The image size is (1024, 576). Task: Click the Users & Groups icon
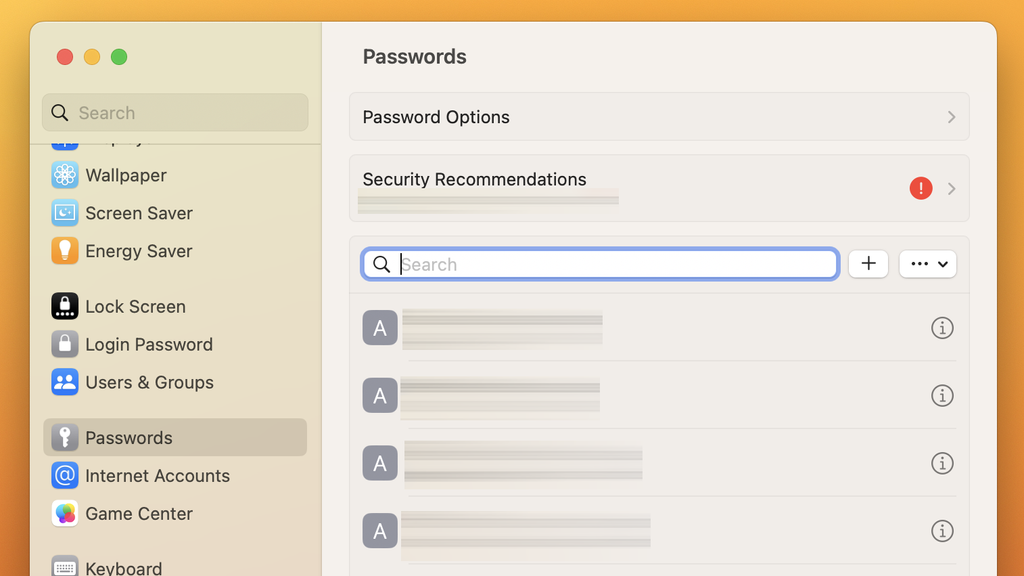64,382
